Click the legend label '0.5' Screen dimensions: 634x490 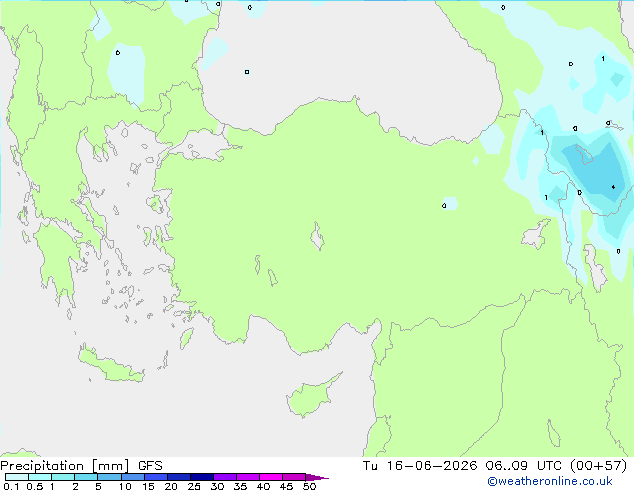(35, 486)
